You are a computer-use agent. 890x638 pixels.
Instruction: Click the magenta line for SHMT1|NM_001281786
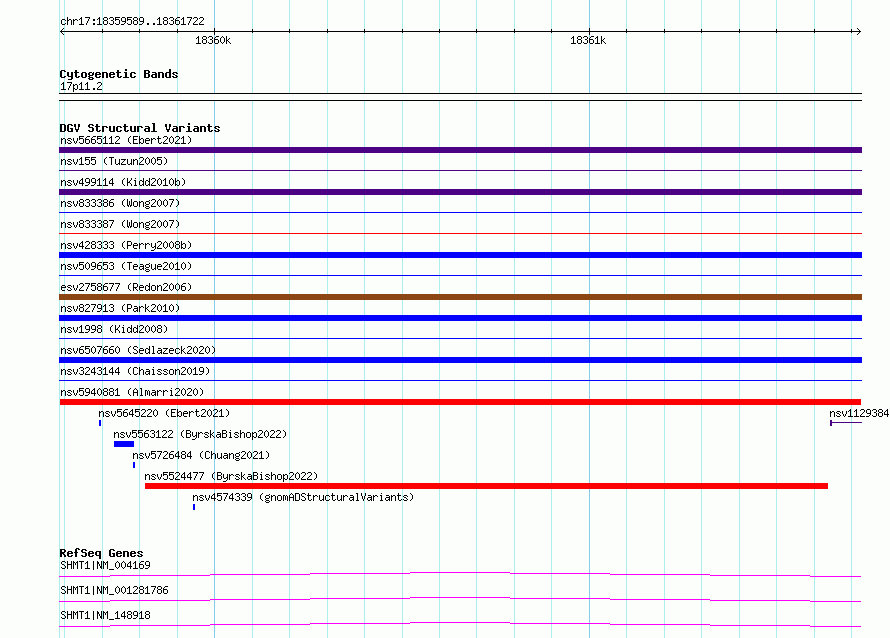460,599
